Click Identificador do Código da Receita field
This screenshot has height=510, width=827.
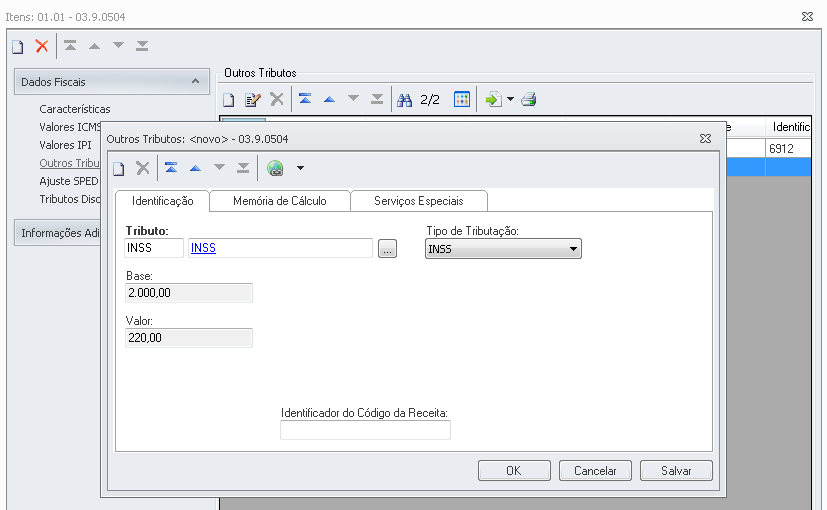pos(366,430)
